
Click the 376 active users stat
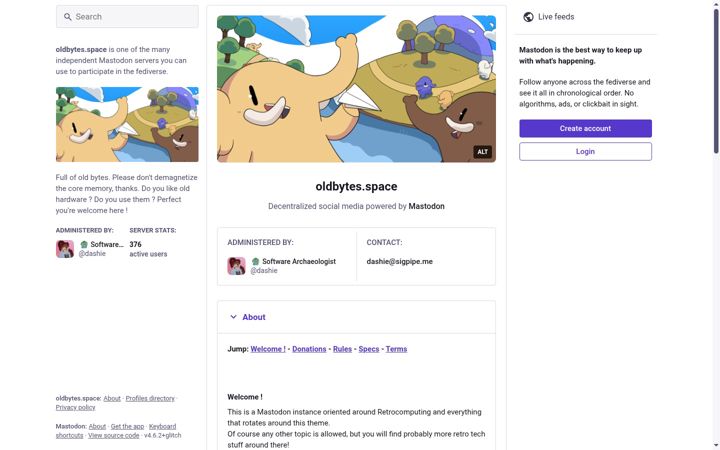(x=148, y=249)
